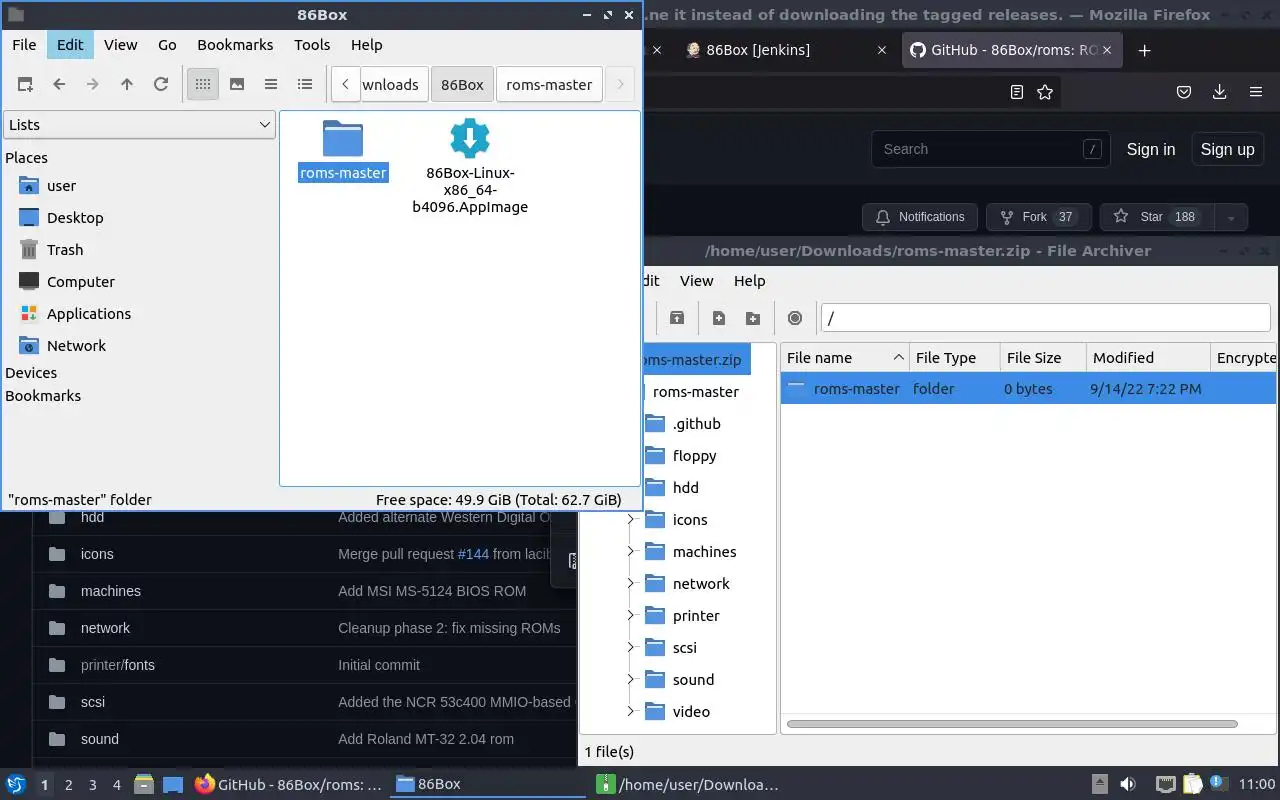Click add file icon in File Archiver
Viewport: 1280px width, 800px height.
[719, 318]
